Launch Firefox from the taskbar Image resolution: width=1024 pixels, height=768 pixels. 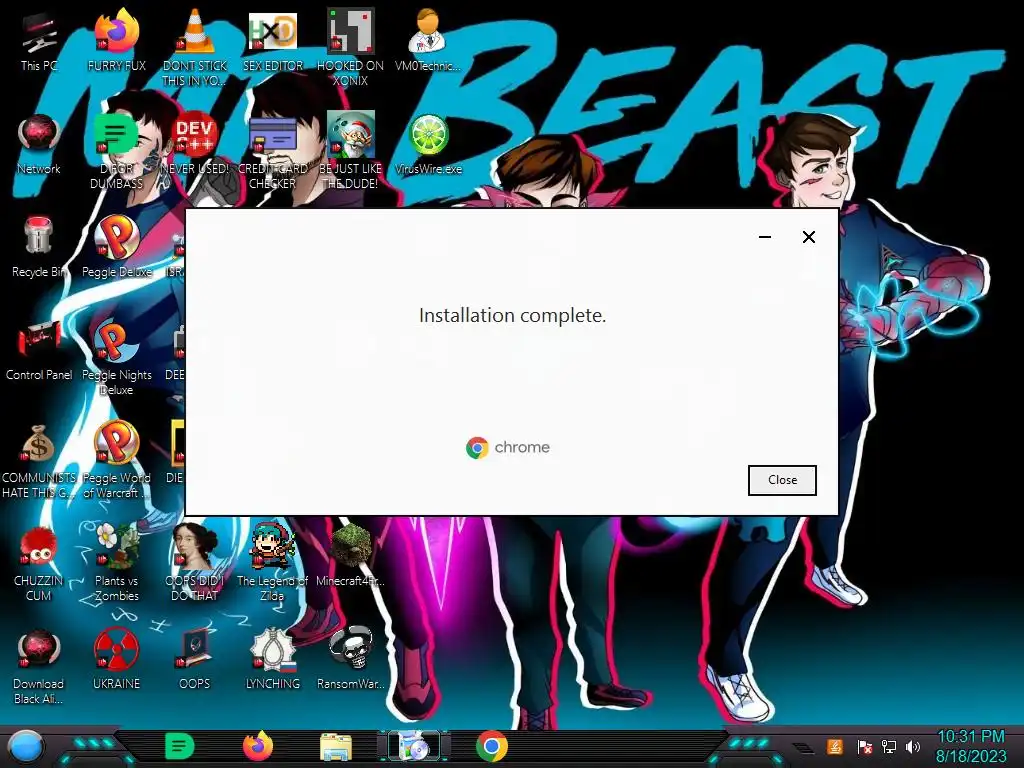point(258,746)
